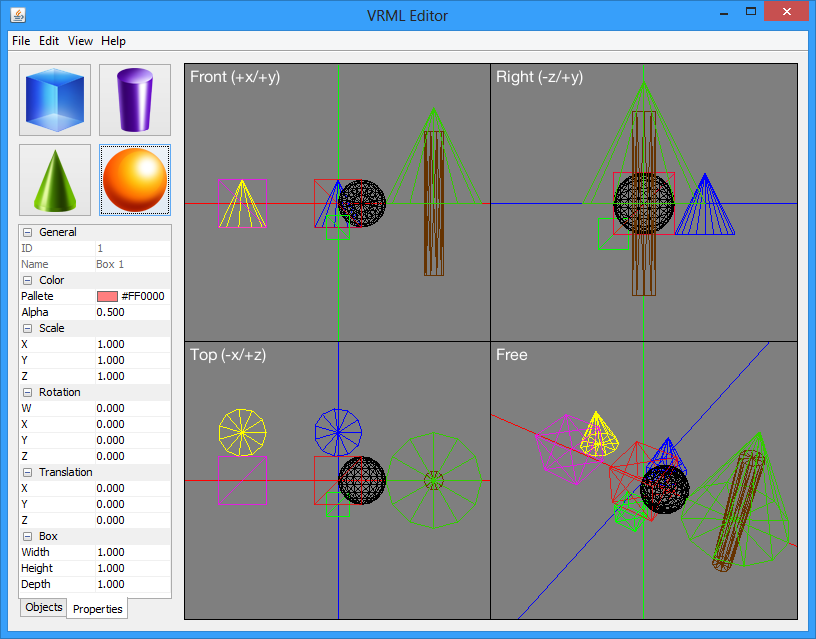
Task: Add an orange sphere primitive
Action: (x=135, y=180)
